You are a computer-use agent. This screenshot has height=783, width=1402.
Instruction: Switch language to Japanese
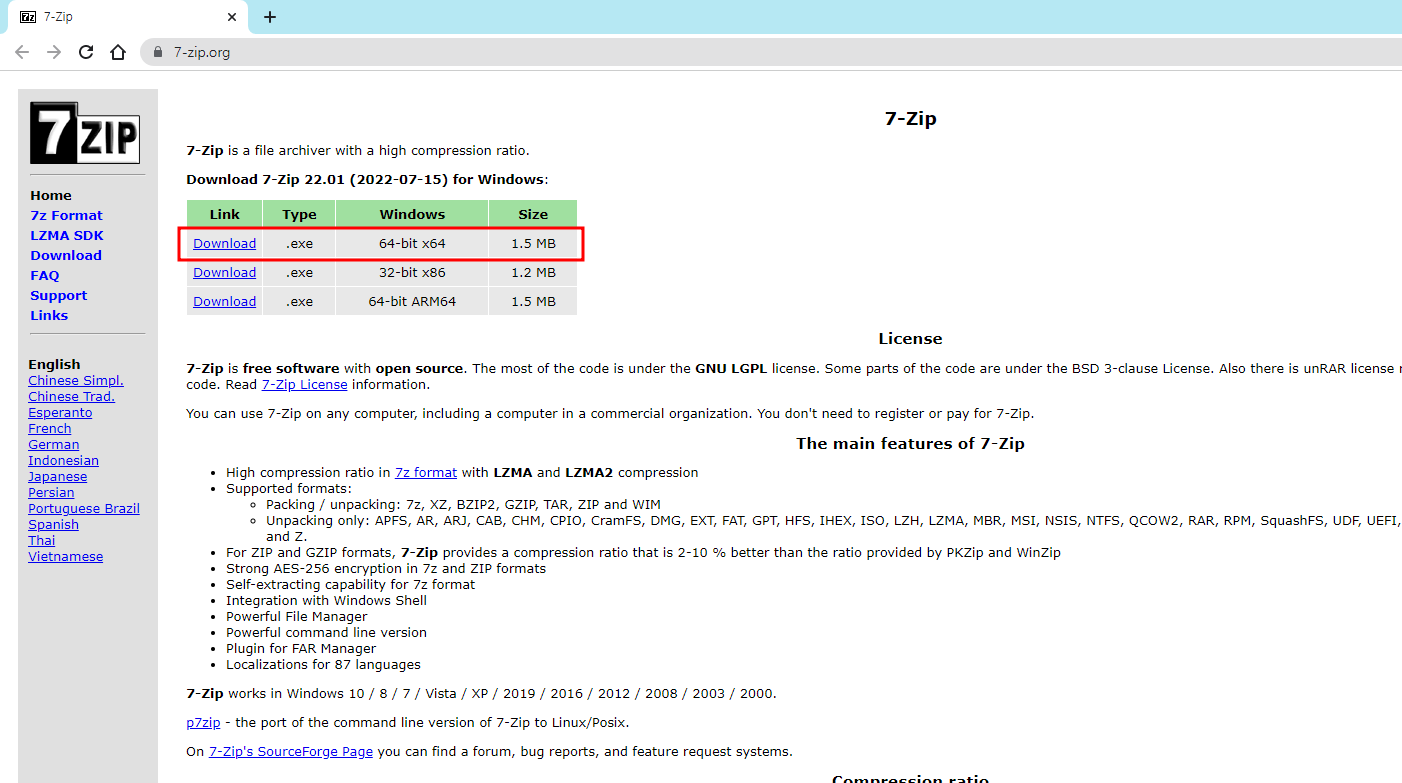tap(58, 477)
